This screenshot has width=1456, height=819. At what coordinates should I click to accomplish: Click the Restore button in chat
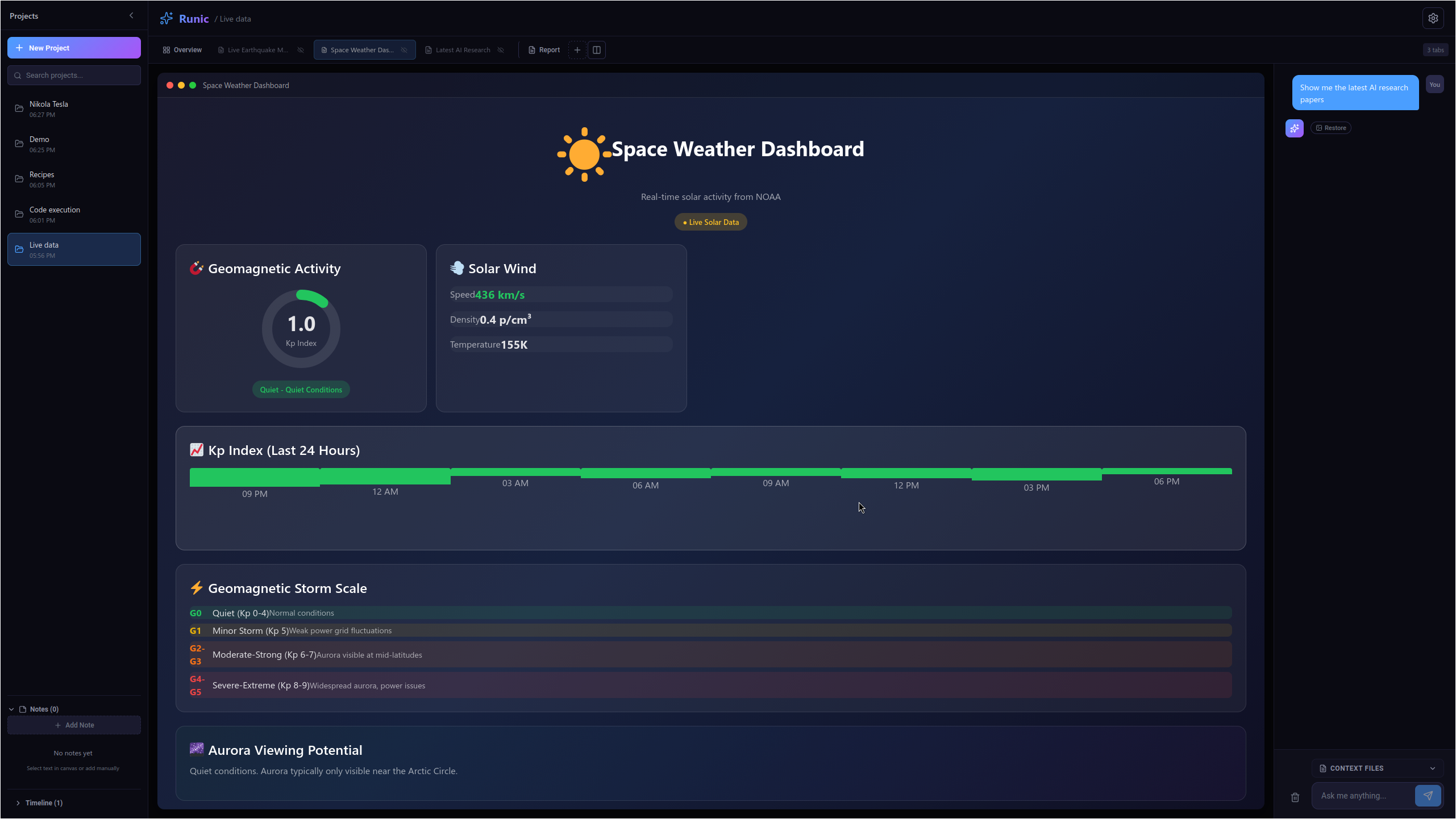click(x=1330, y=128)
